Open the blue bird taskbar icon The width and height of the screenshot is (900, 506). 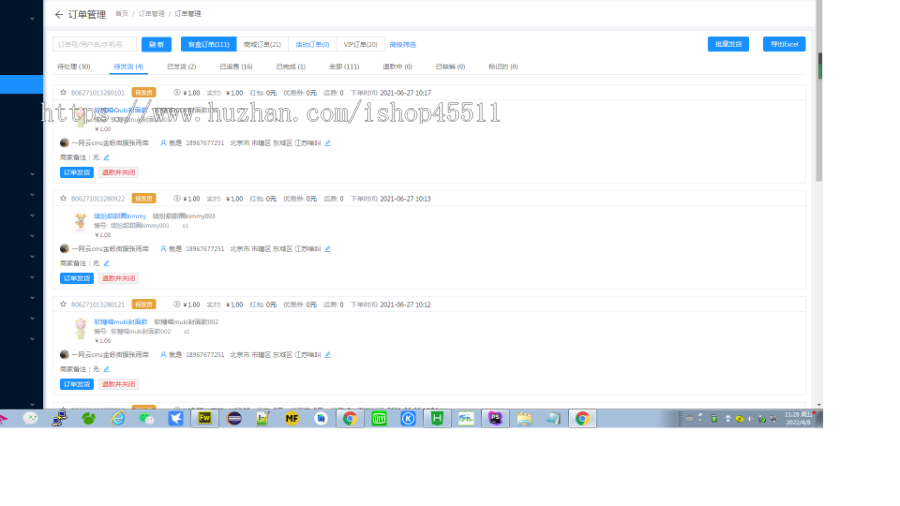click(176, 418)
